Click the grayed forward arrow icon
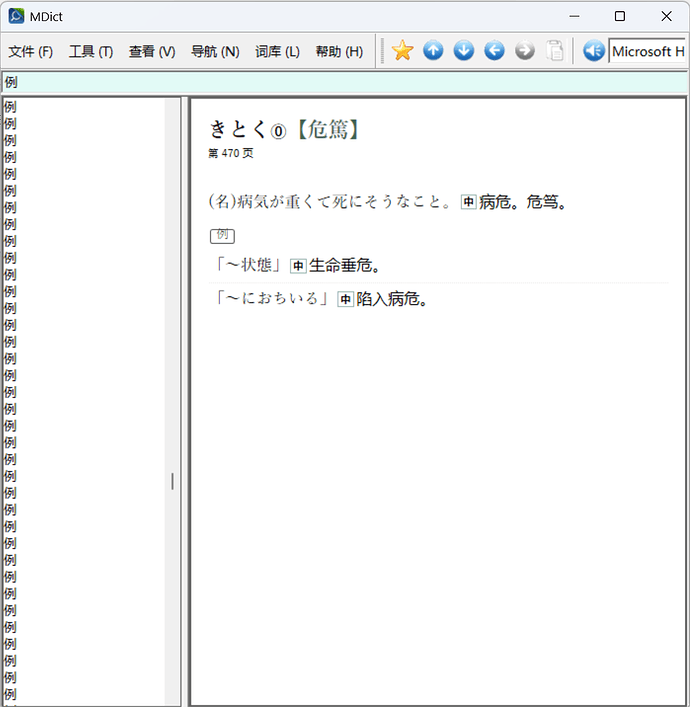The height and width of the screenshot is (707, 690). [x=525, y=50]
